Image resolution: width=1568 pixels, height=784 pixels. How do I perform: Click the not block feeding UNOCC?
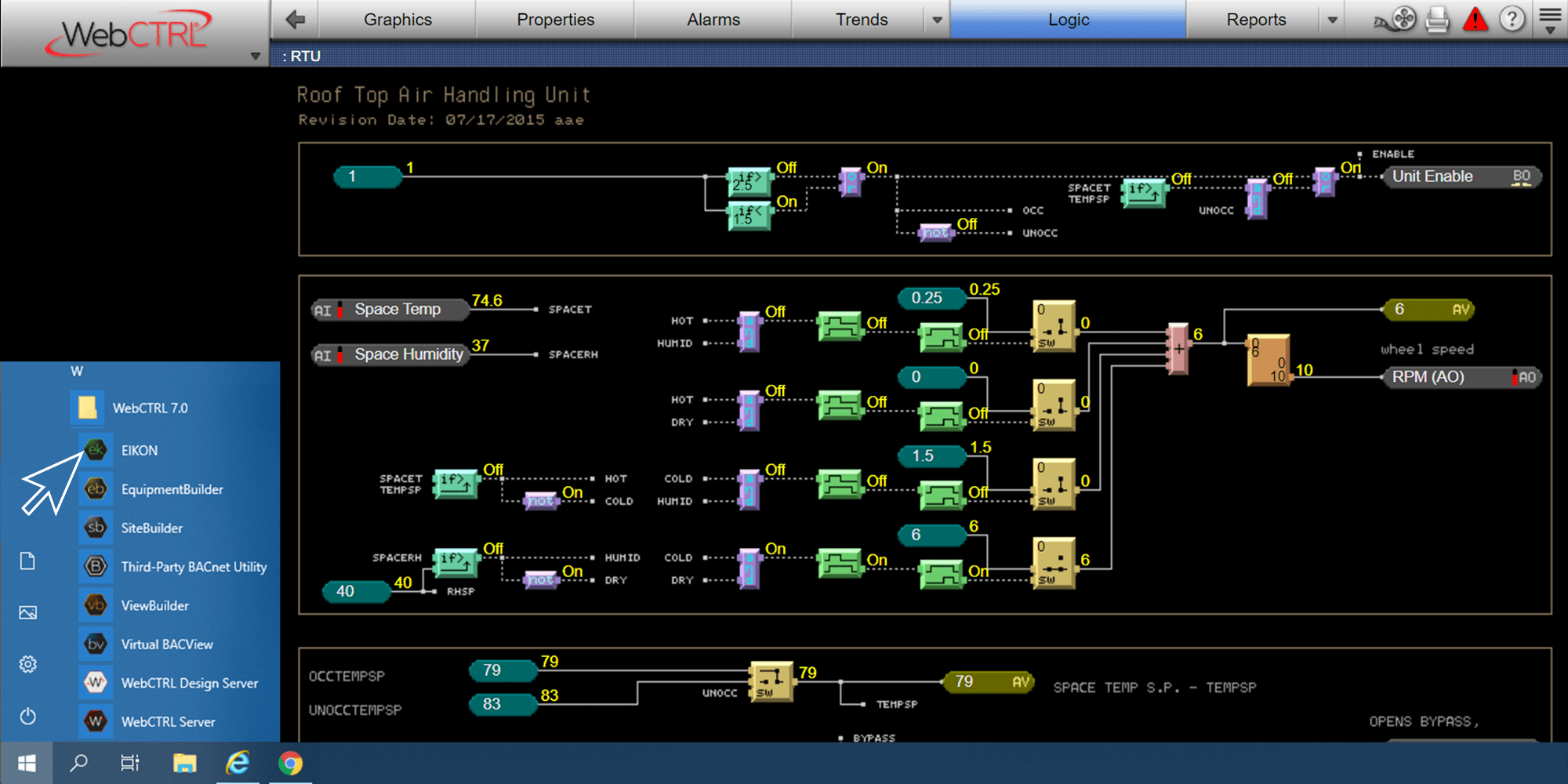935,233
